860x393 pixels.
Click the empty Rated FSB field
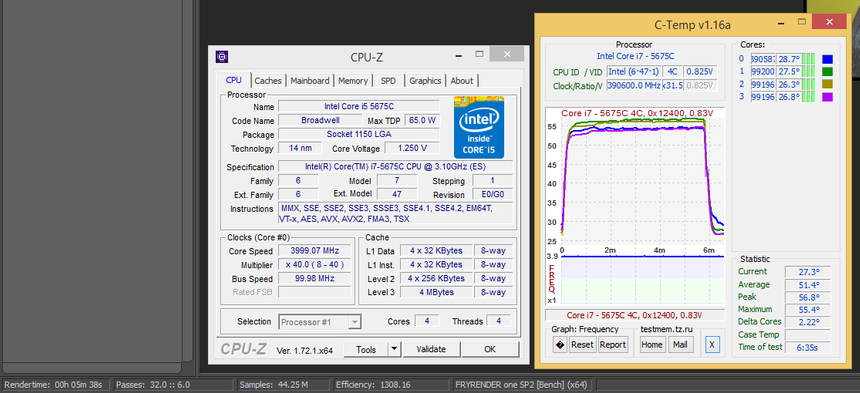315,292
